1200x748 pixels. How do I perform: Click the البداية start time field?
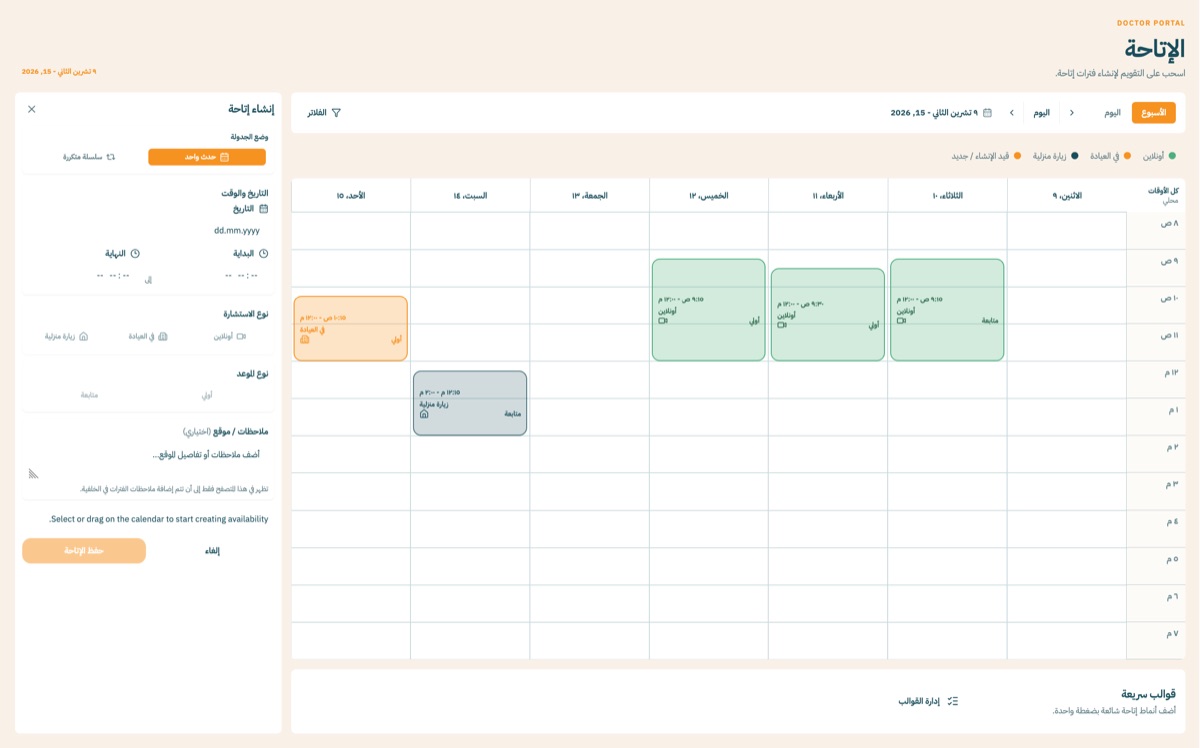(x=213, y=275)
